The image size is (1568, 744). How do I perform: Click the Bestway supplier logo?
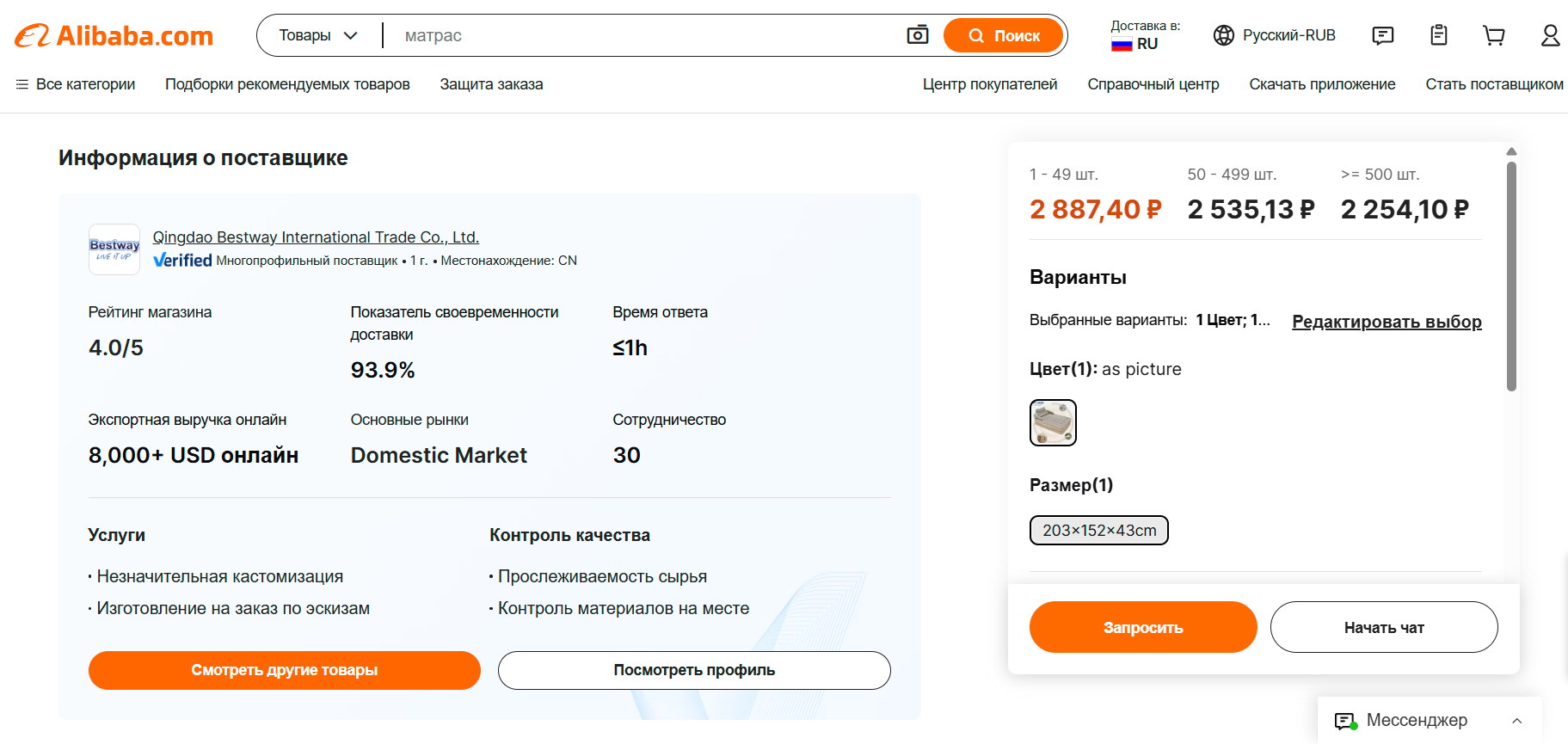pyautogui.click(x=114, y=249)
